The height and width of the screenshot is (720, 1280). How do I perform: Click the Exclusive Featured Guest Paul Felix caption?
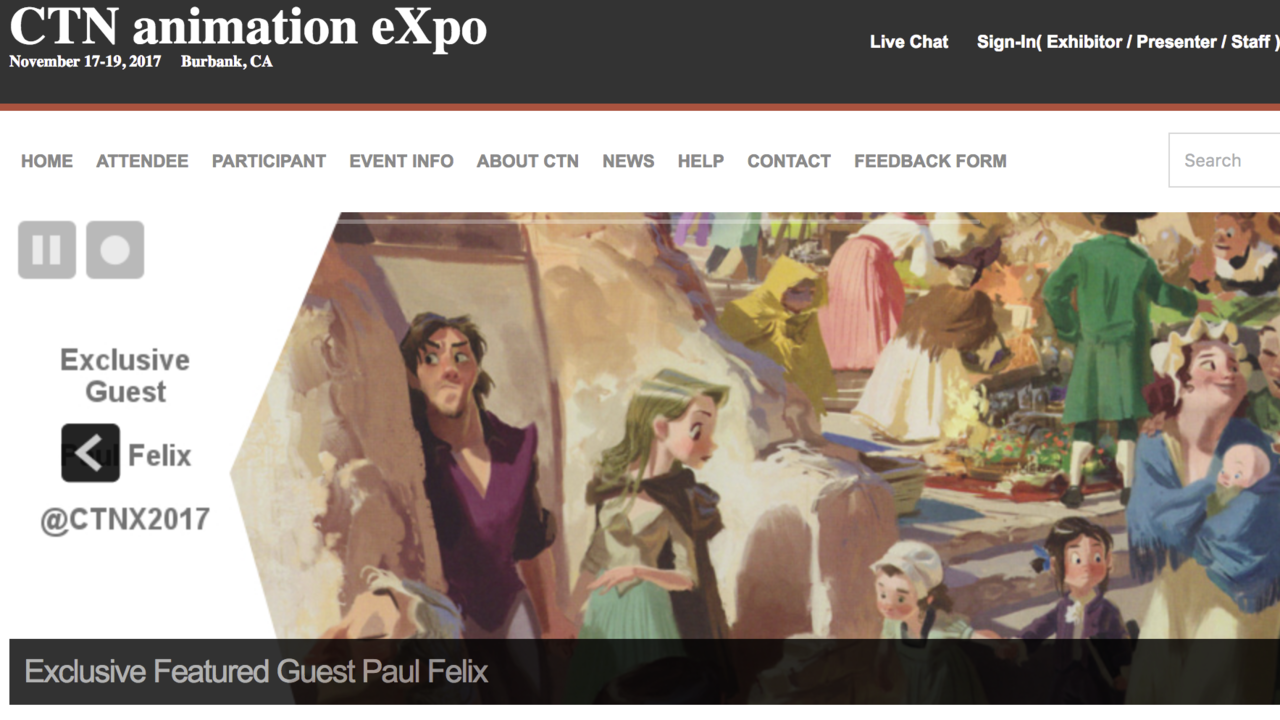pos(256,671)
